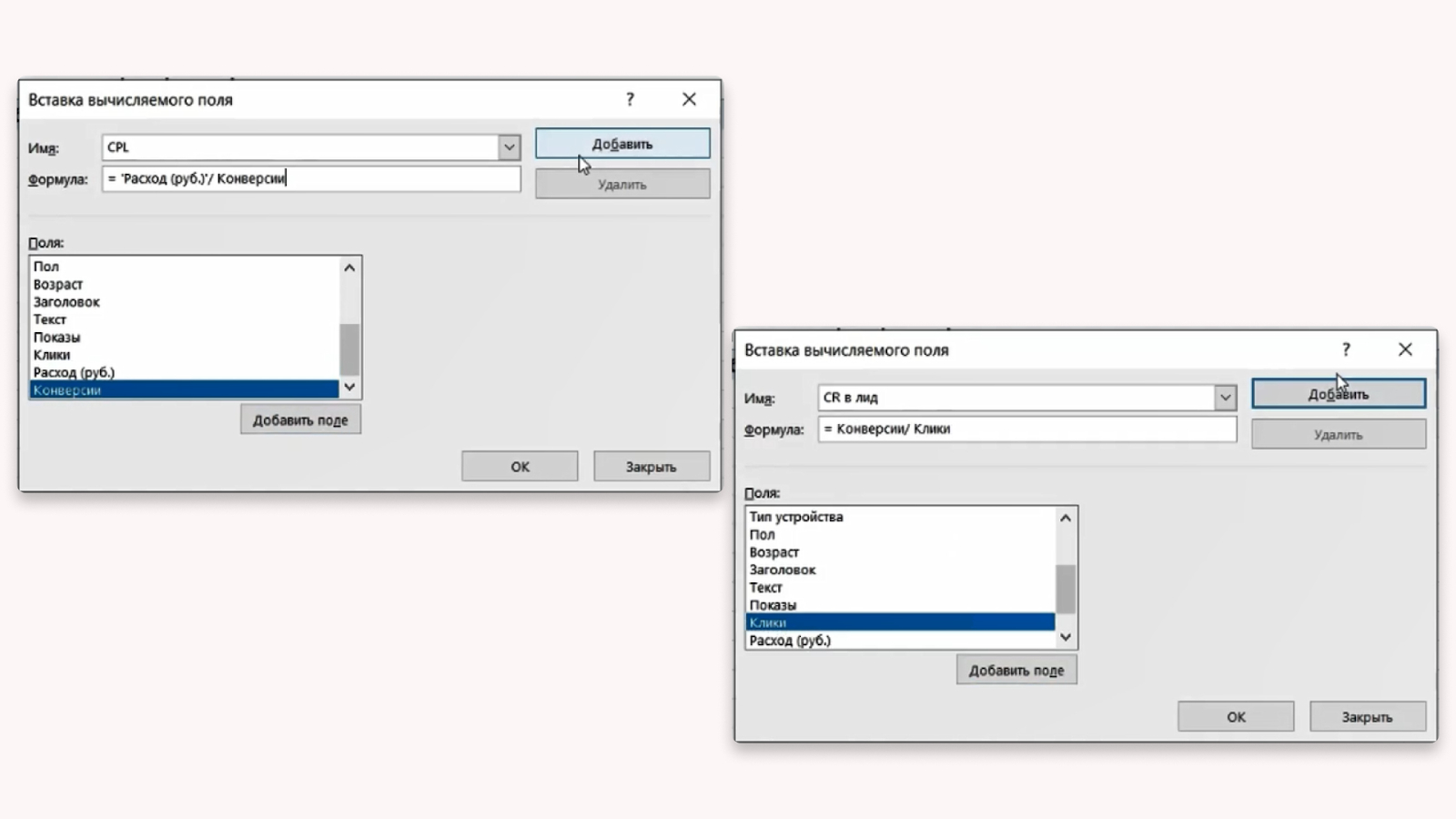Close the CPL calculated field dialog

click(x=689, y=99)
